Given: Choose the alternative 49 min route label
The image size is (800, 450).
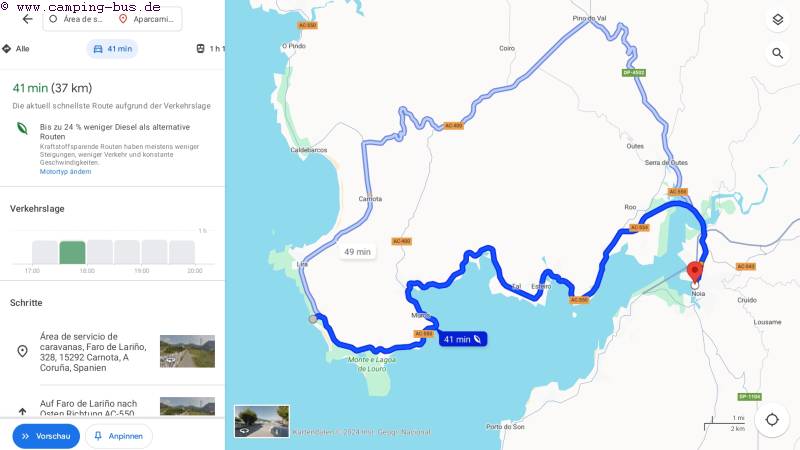Looking at the screenshot, I should tap(357, 252).
